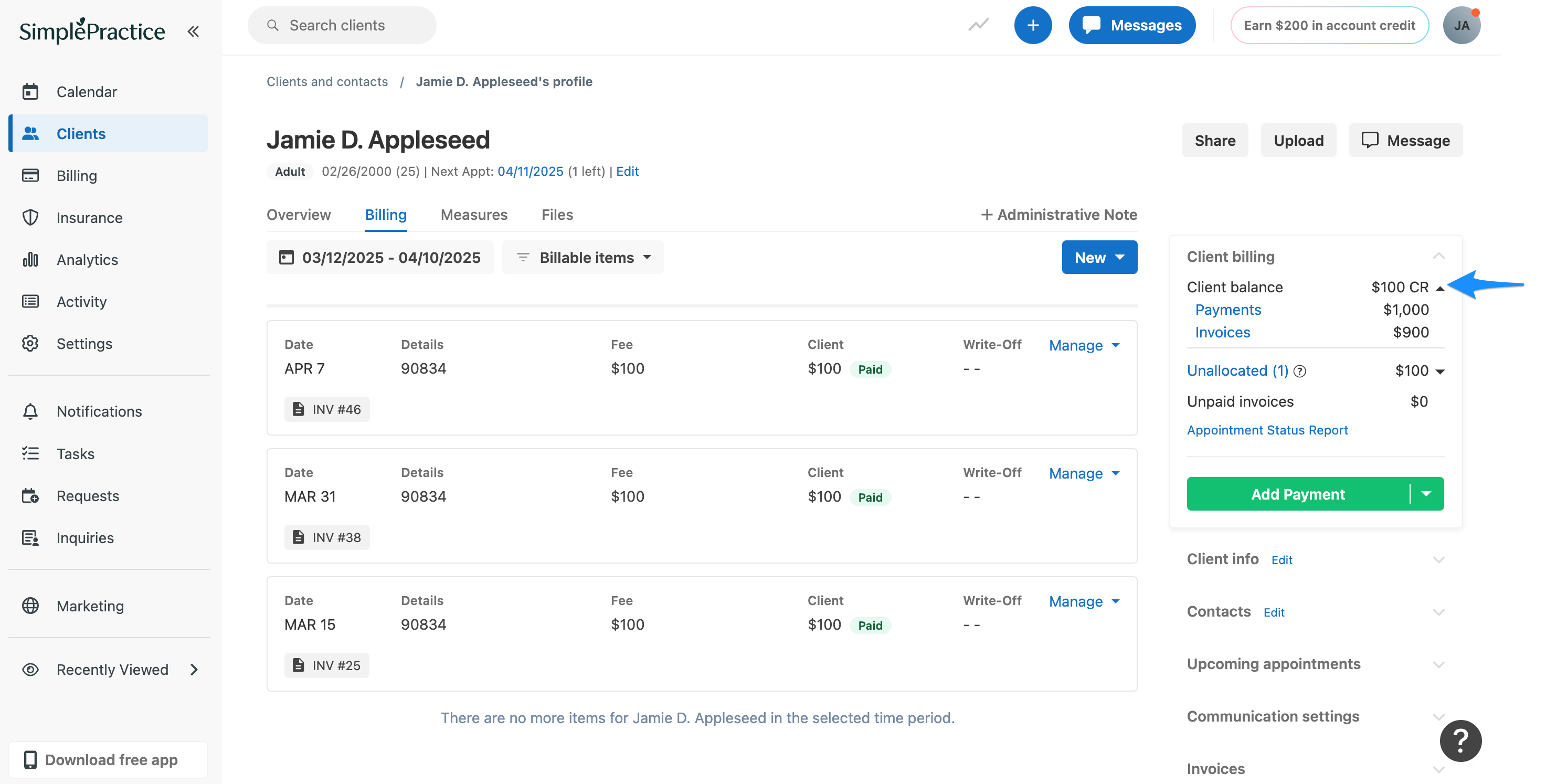Screen dimensions: 1546x784
Task: Expand the Upcoming appointments section
Action: click(1438, 664)
